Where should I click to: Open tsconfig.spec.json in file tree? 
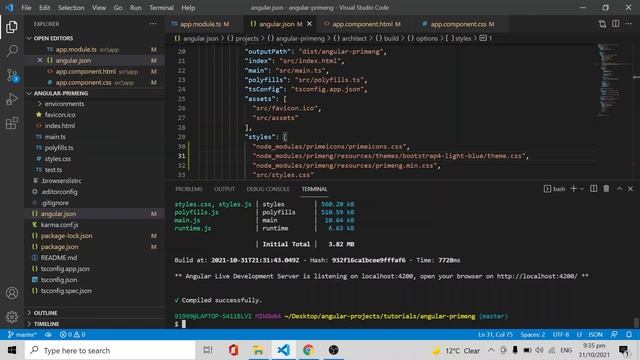(x=66, y=291)
